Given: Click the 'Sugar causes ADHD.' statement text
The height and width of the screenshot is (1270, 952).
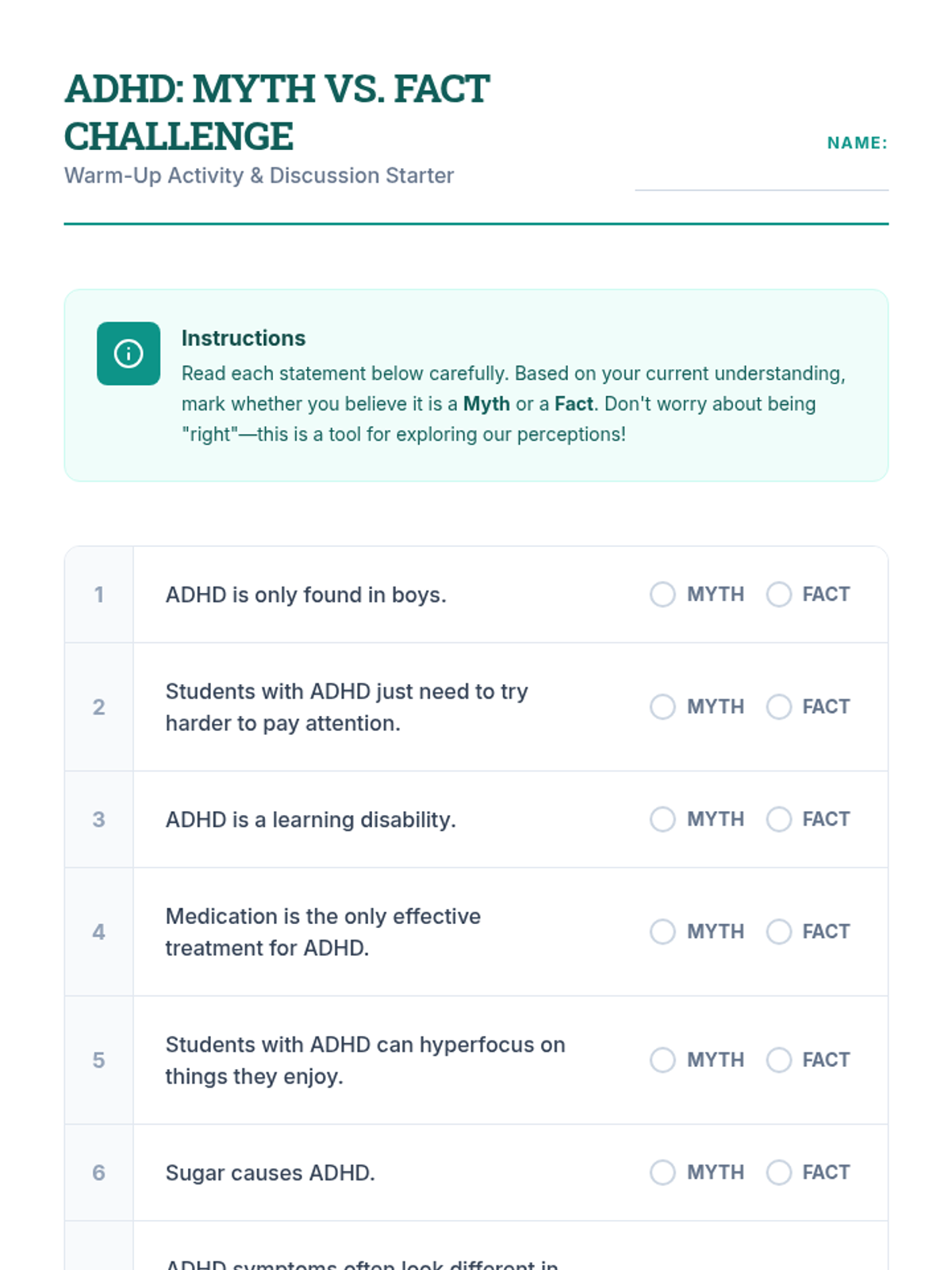Looking at the screenshot, I should pyautogui.click(x=270, y=1172).
